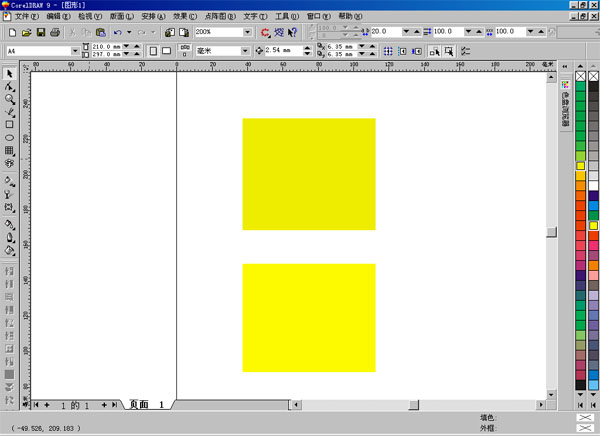
Task: Select the lower yellow rectangle on canvas
Action: pyautogui.click(x=309, y=318)
